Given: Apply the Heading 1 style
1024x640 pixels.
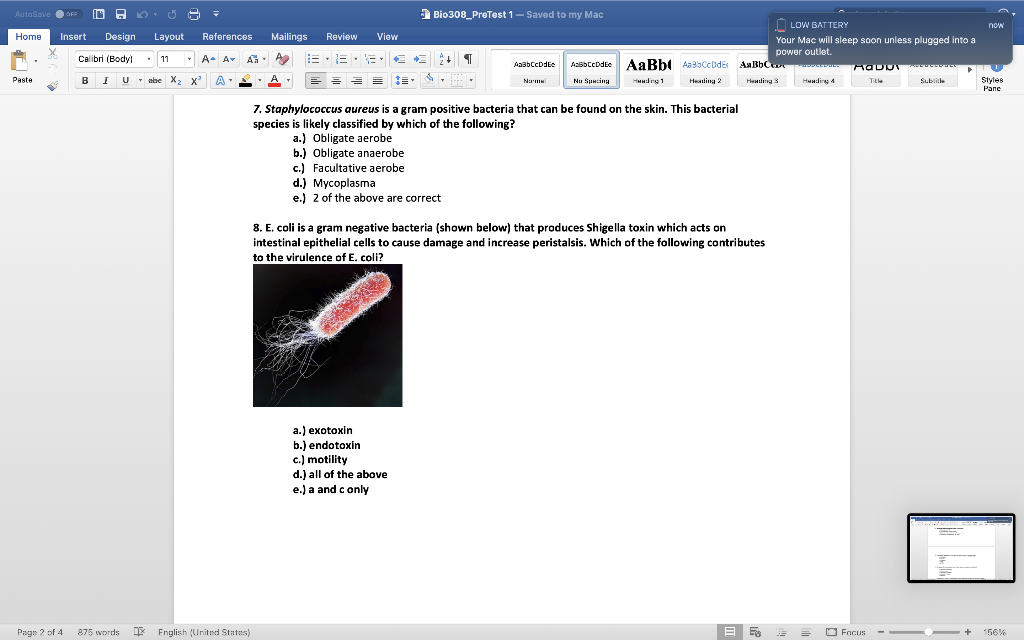Looking at the screenshot, I should tap(648, 70).
